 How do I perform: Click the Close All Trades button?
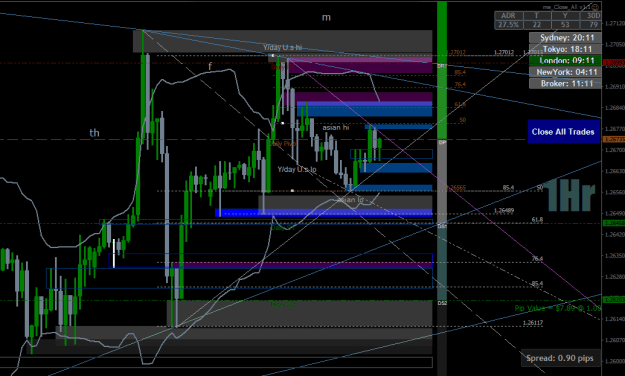point(564,132)
